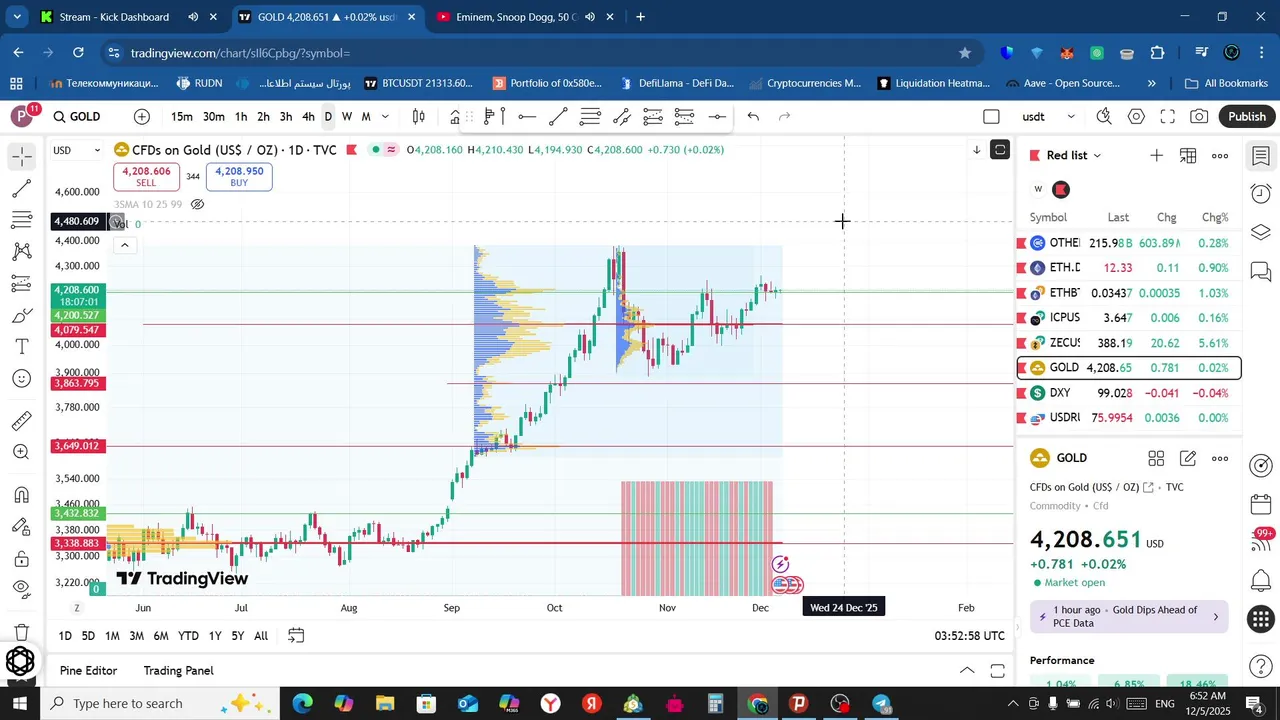Click the 03:52:58 UTC timezone clock
This screenshot has height=720, width=1280.
click(x=970, y=636)
